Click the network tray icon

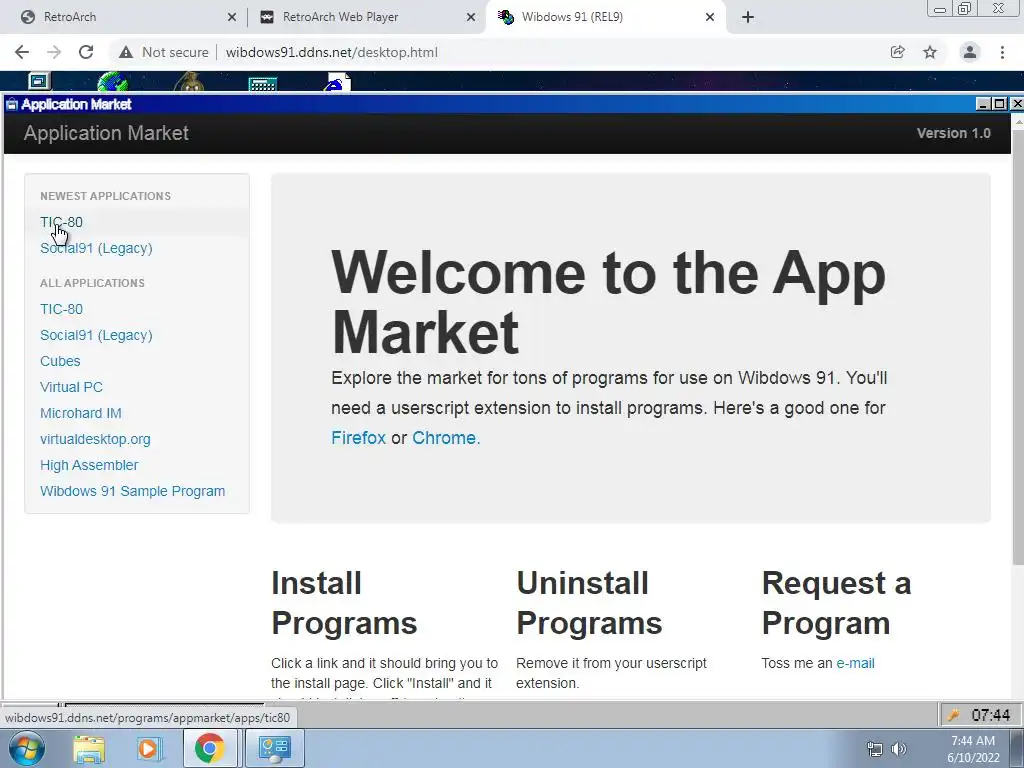(874, 749)
